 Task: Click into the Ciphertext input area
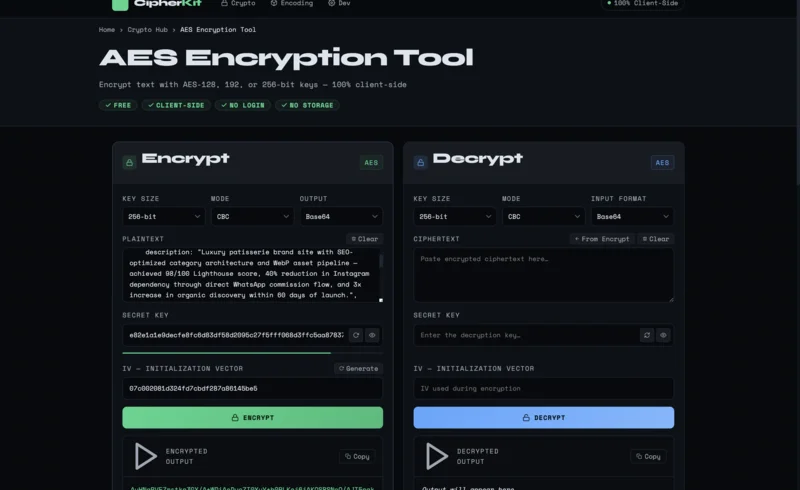(543, 275)
